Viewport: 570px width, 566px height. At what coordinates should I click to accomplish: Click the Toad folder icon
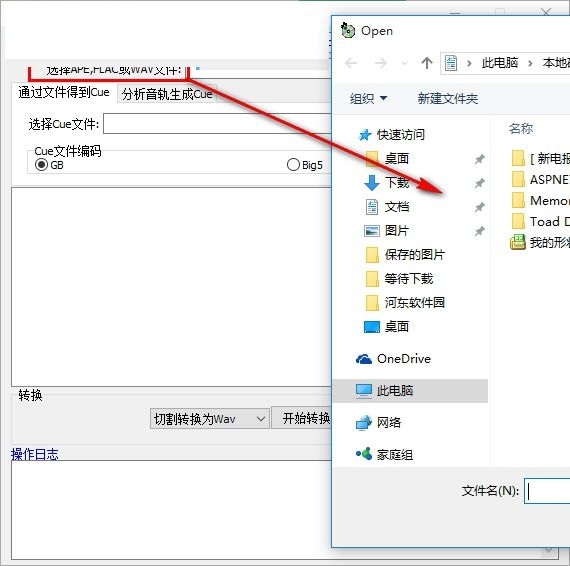pyautogui.click(x=518, y=221)
